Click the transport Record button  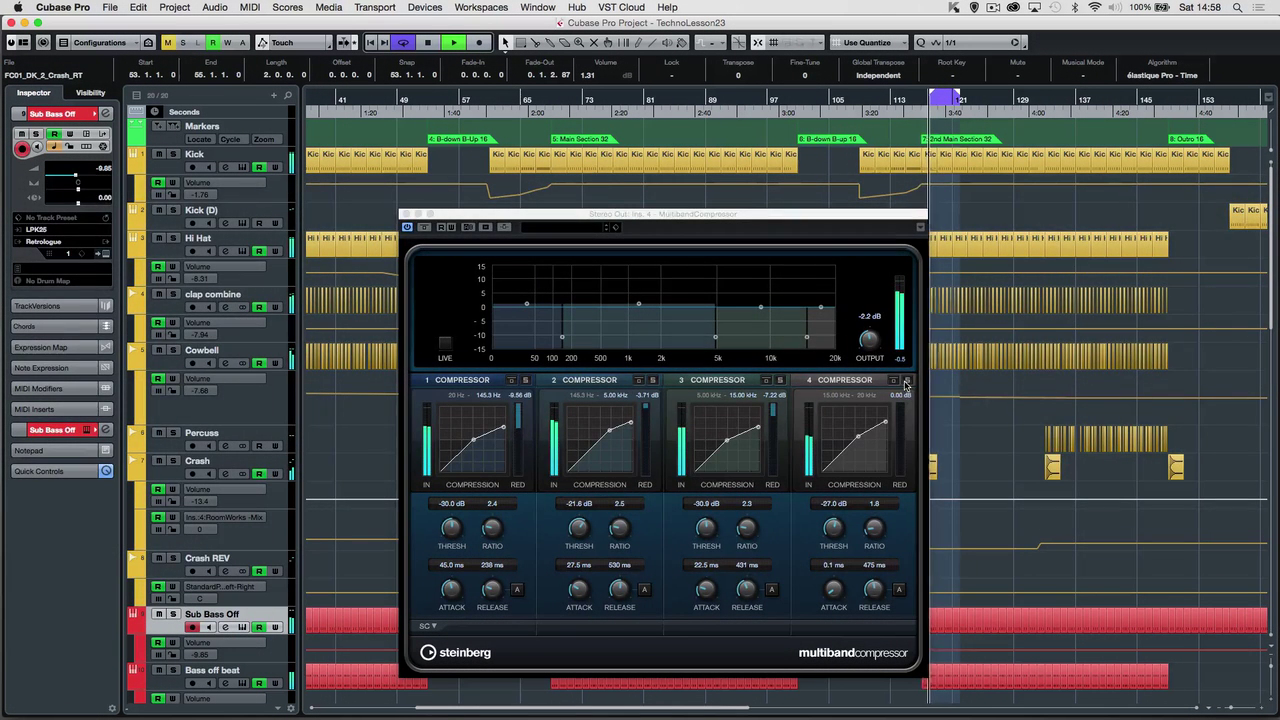pos(479,43)
